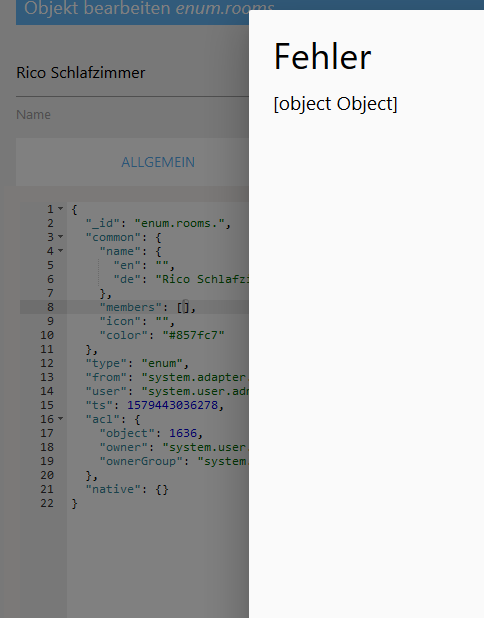
Task: Collapse the root object fold arrow
Action: (x=61, y=208)
